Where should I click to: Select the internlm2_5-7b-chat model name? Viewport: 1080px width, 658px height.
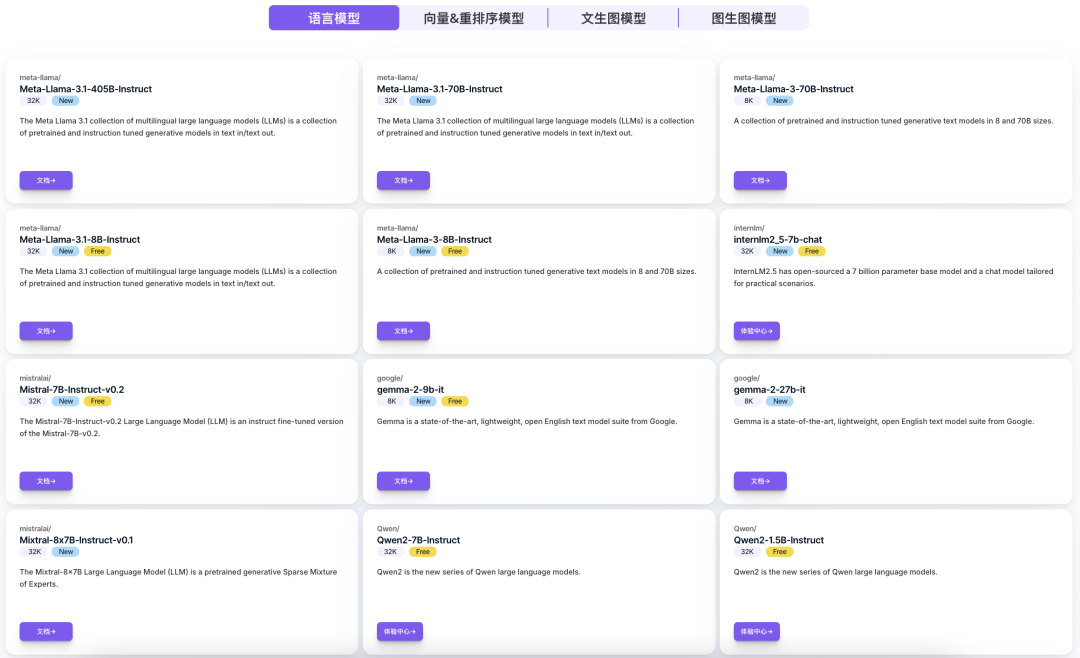[x=778, y=240]
